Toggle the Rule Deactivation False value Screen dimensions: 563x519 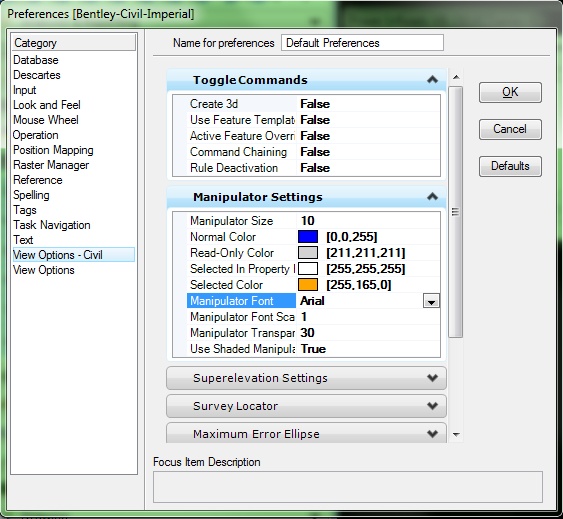[x=315, y=168]
